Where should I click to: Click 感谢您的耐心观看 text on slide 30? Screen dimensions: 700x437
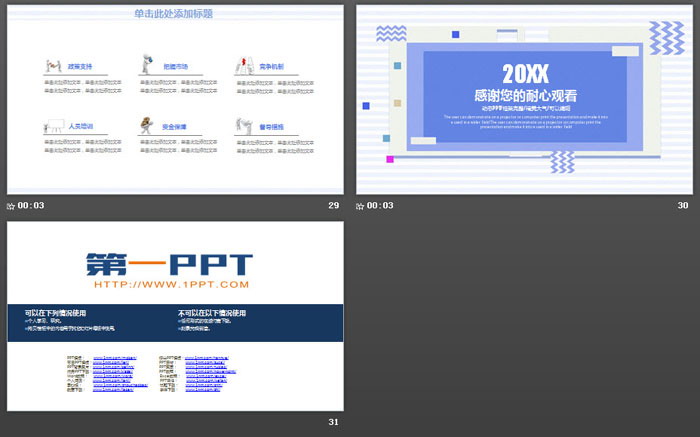pyautogui.click(x=525, y=96)
